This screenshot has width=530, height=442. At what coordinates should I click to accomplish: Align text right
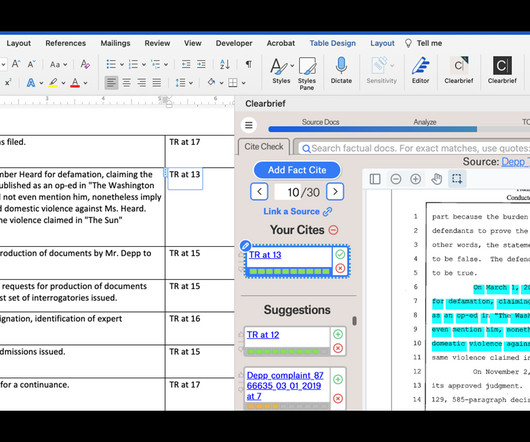coord(142,82)
